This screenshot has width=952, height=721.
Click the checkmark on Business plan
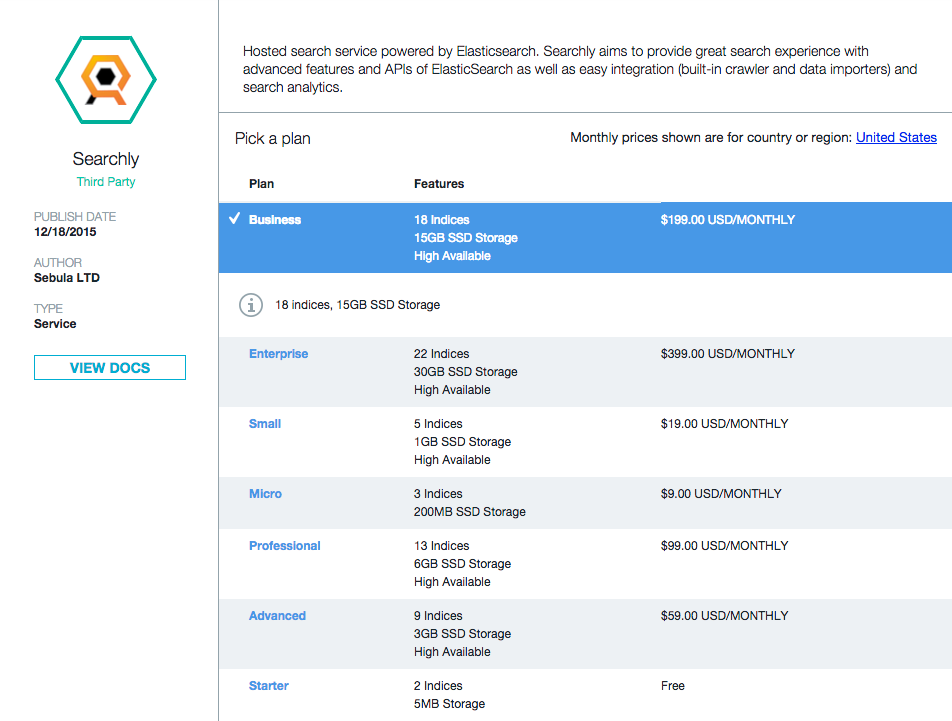pos(234,218)
